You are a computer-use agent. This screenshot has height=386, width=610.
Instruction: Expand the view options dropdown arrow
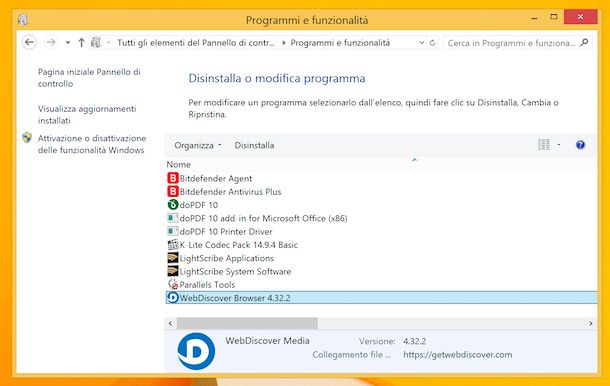tap(559, 145)
